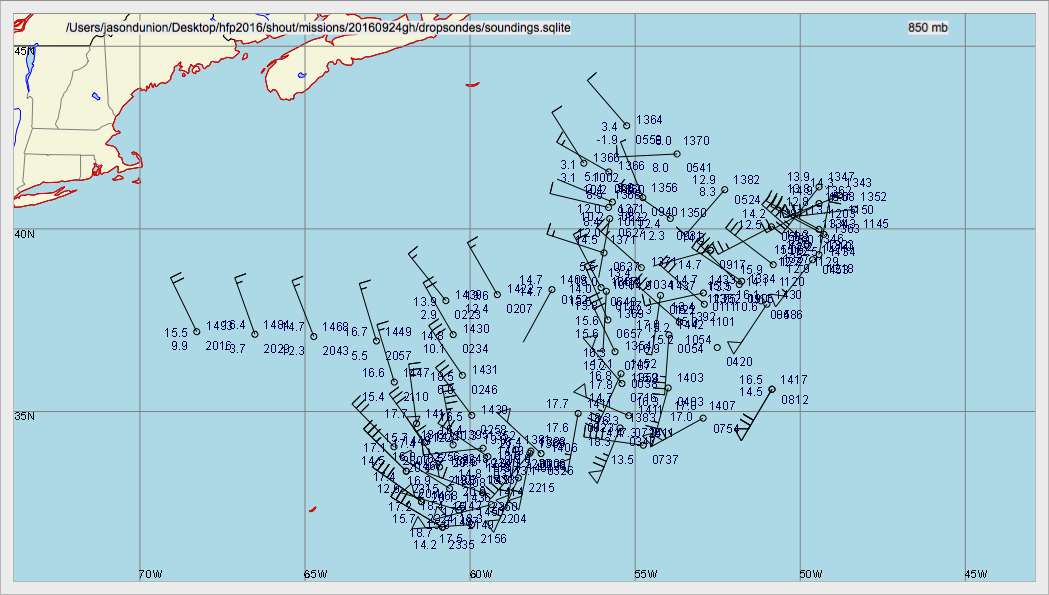Click the '0541' time label

[x=699, y=167]
